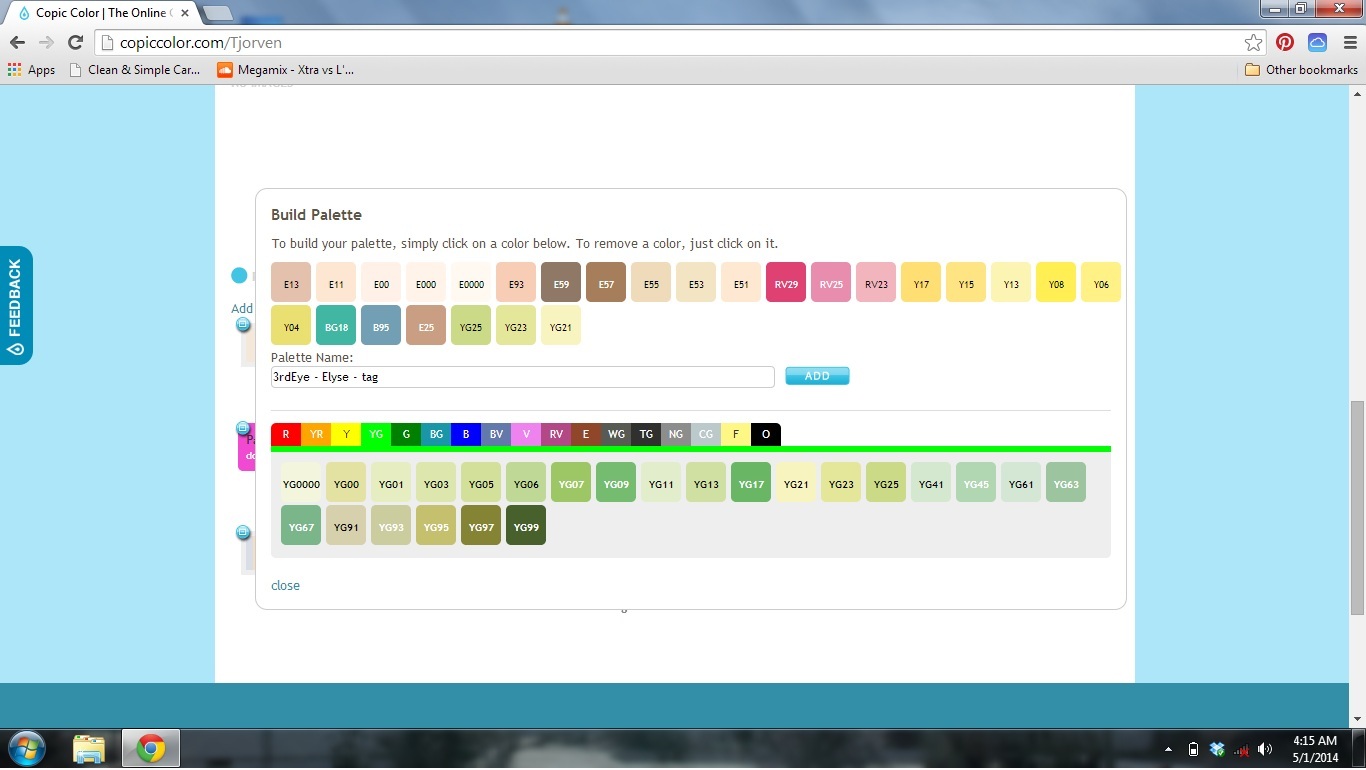Open the Windows Start menu
The height and width of the screenshot is (770, 1366).
(26, 748)
